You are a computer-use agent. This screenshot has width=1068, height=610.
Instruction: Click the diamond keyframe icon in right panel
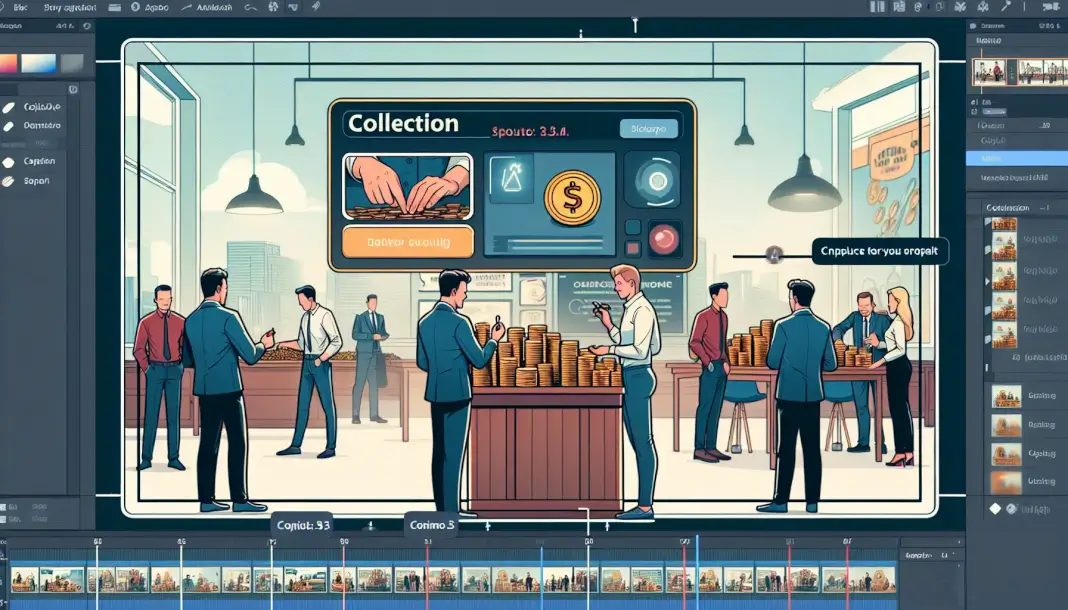(x=994, y=508)
